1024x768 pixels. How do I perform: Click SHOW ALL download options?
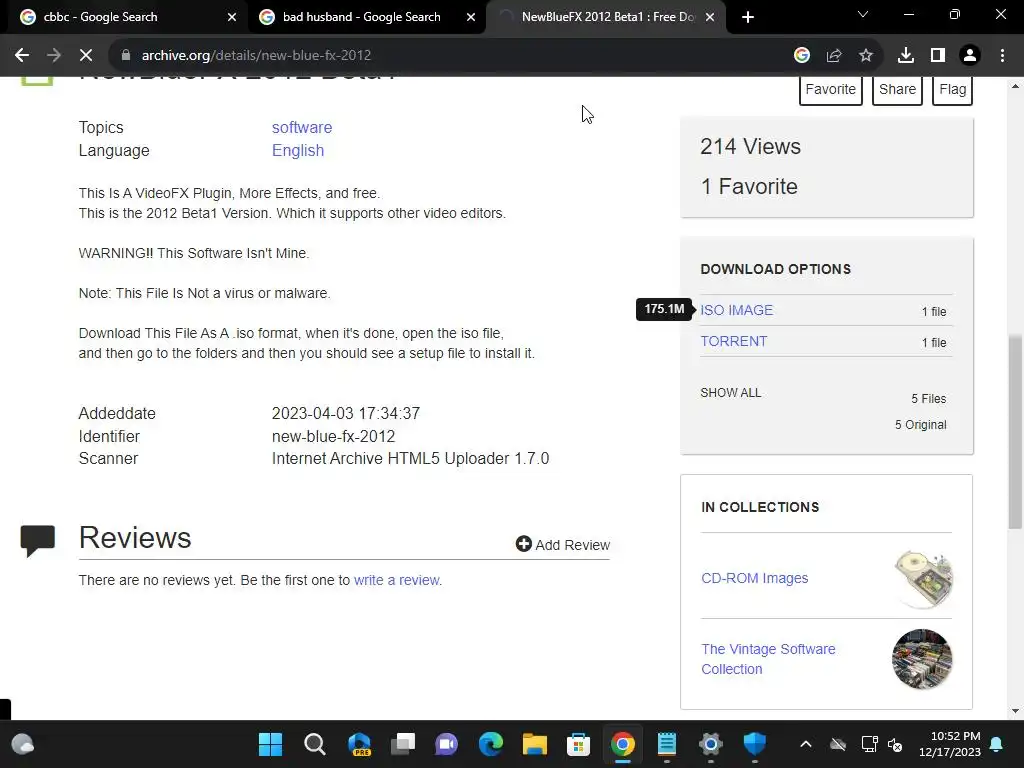coord(731,392)
